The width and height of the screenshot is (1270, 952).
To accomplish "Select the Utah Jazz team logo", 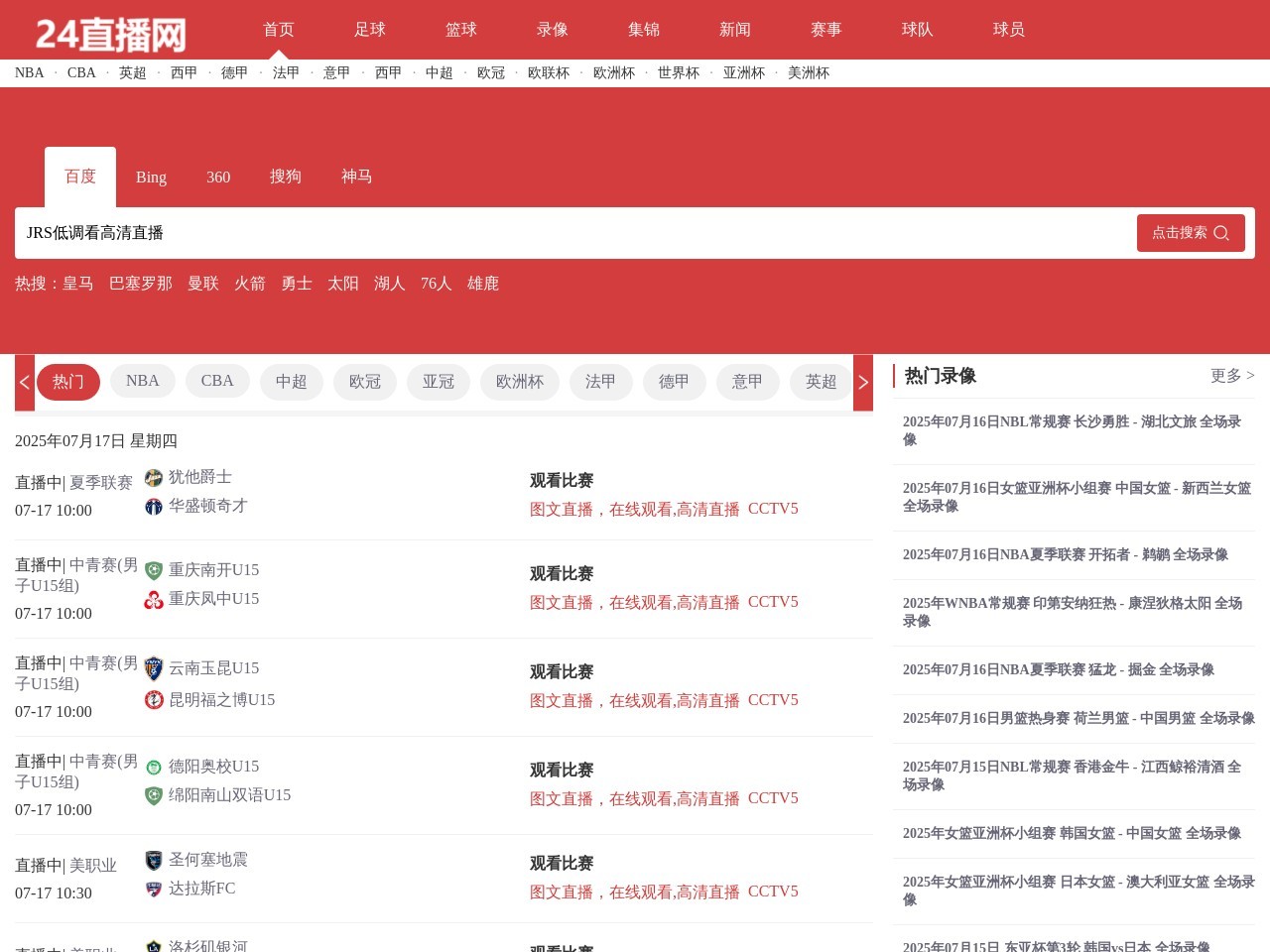I will pos(153,477).
